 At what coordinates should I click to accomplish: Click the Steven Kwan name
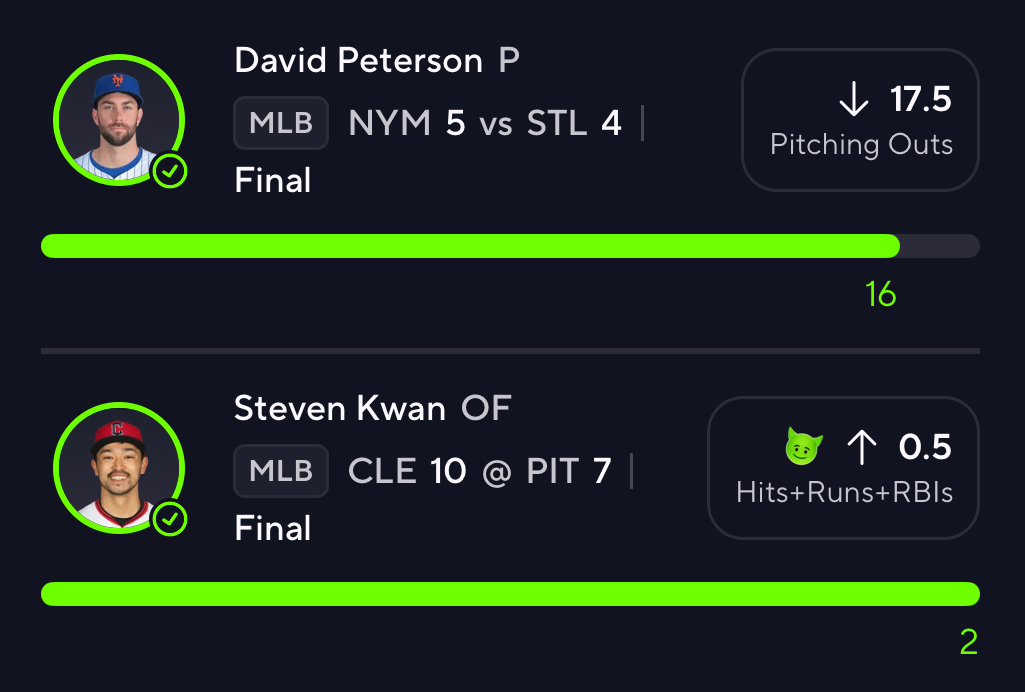click(339, 408)
